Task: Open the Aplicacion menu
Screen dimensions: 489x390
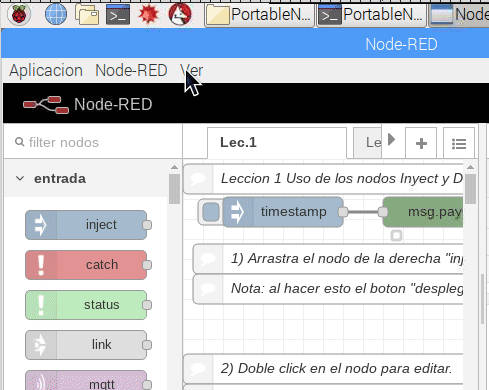Action: 46,70
